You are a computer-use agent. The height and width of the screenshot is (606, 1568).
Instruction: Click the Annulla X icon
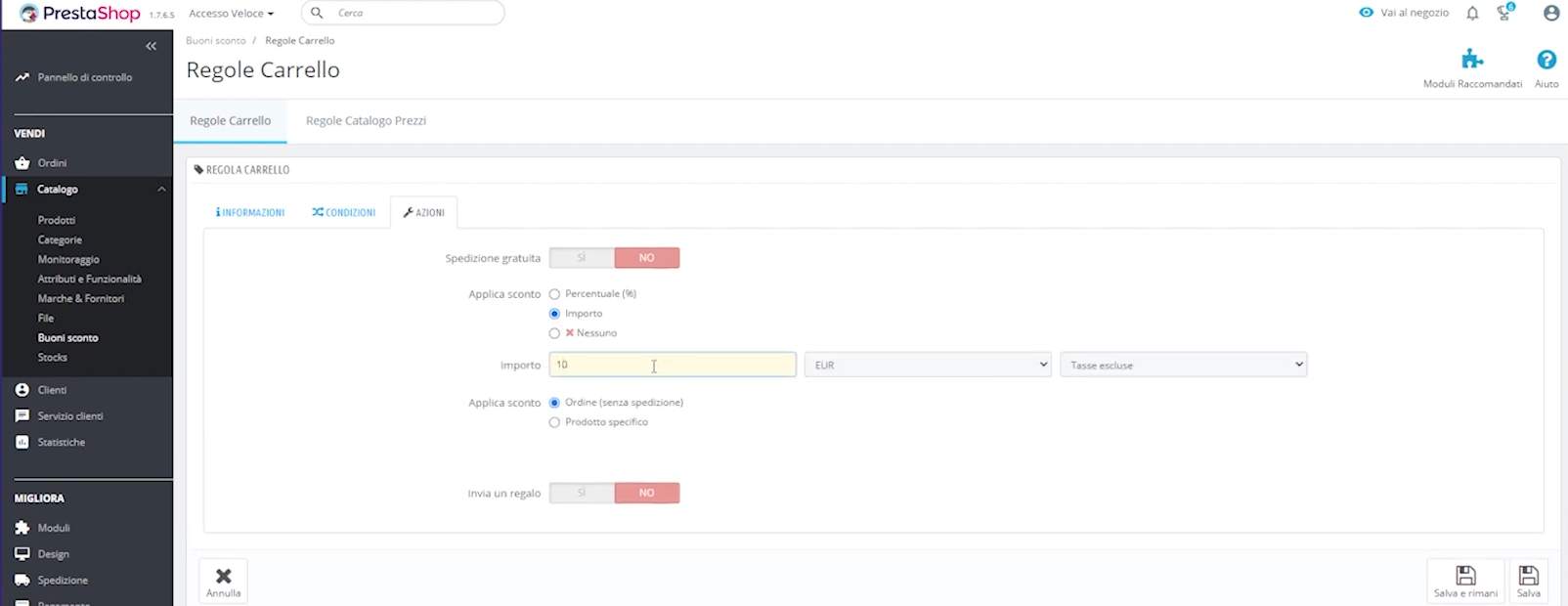point(224,577)
